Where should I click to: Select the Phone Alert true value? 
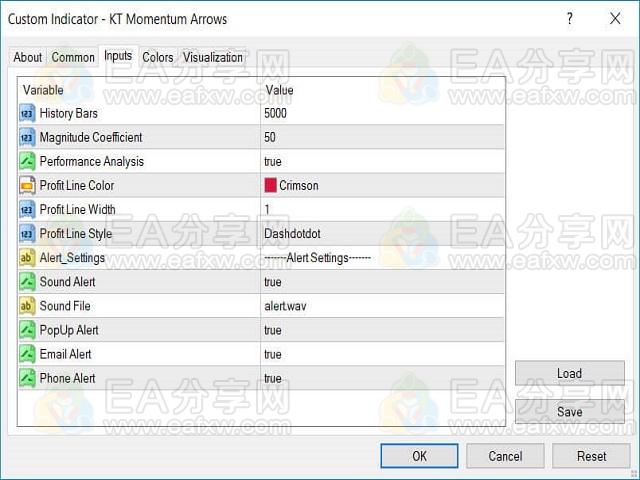273,378
